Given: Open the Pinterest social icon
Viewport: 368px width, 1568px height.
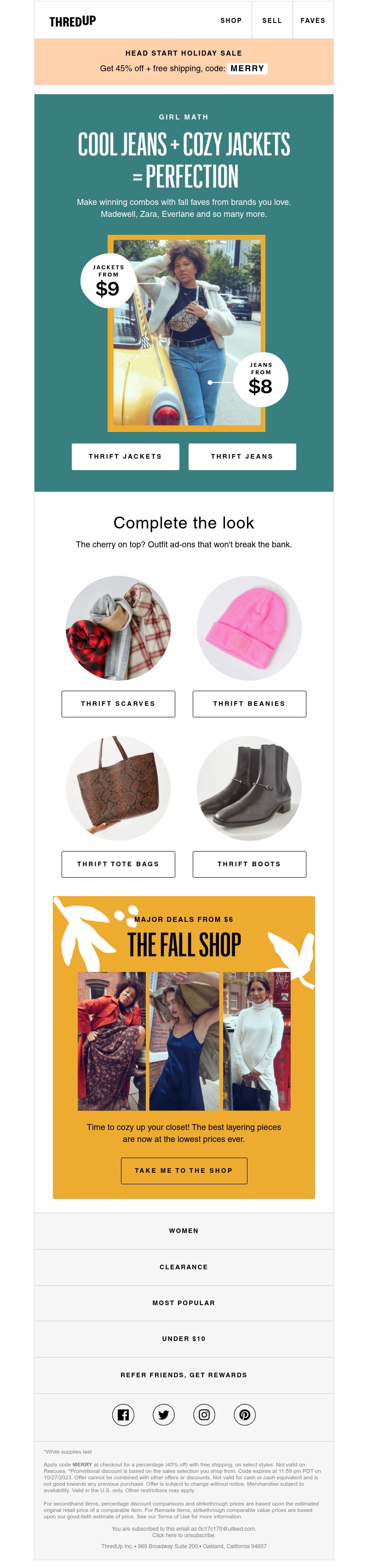Looking at the screenshot, I should [244, 1415].
